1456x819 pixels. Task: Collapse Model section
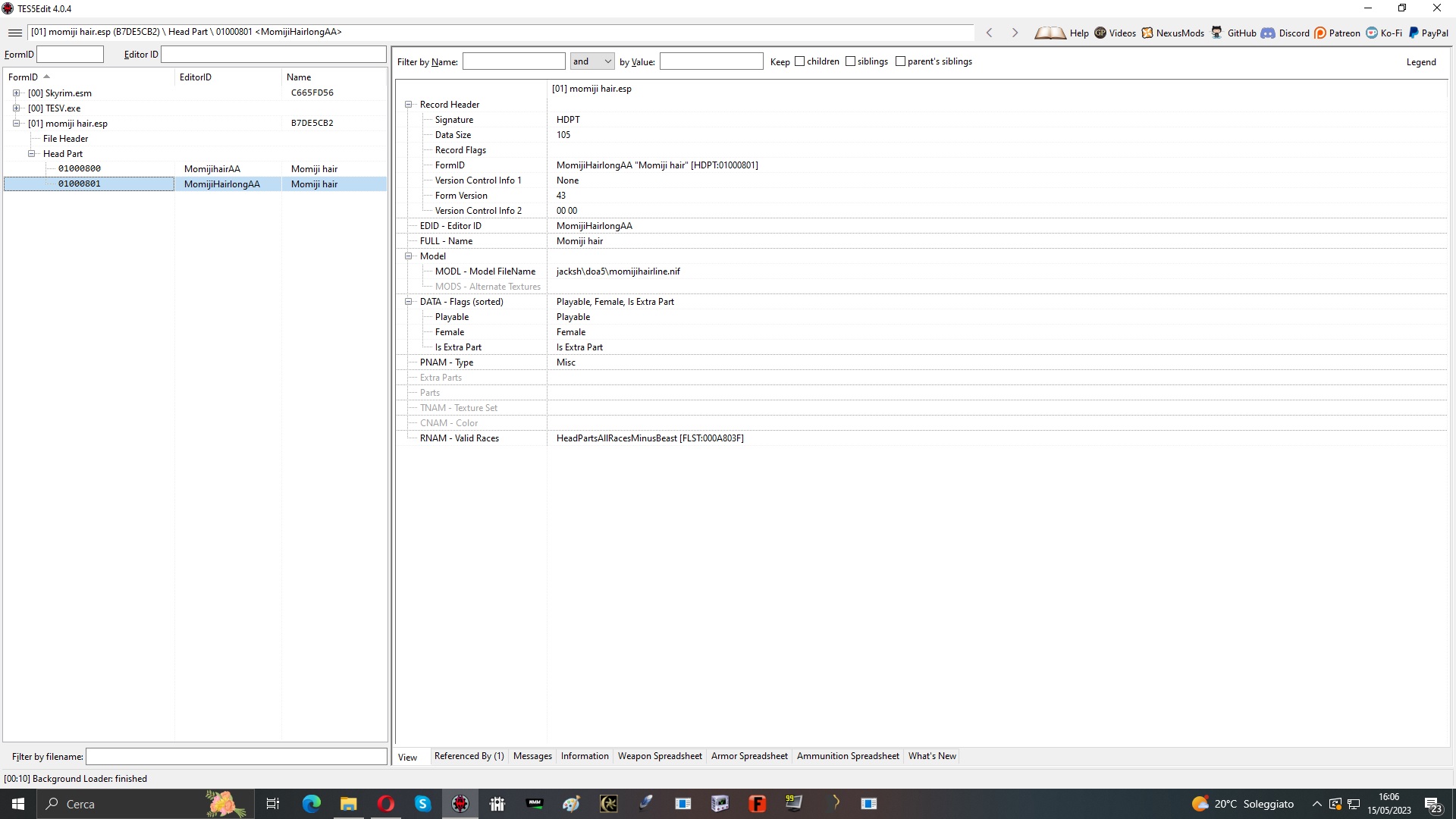[x=408, y=256]
